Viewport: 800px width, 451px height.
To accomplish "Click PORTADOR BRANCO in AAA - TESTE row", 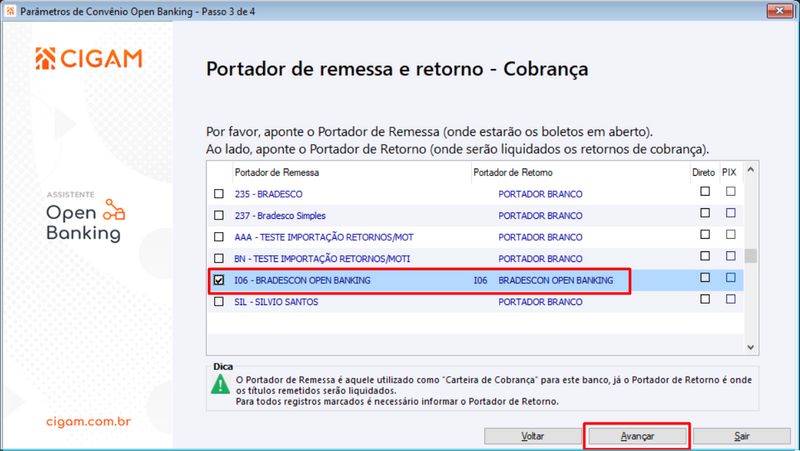I will point(540,237).
